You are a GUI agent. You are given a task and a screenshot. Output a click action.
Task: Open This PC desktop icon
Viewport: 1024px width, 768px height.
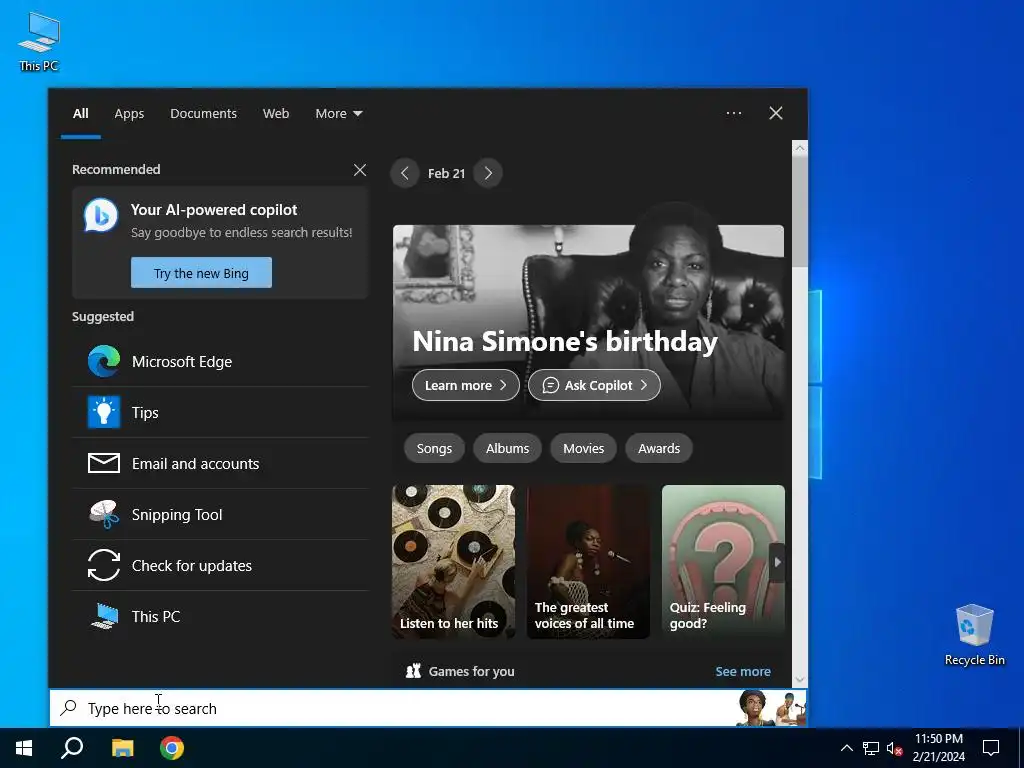coord(39,41)
